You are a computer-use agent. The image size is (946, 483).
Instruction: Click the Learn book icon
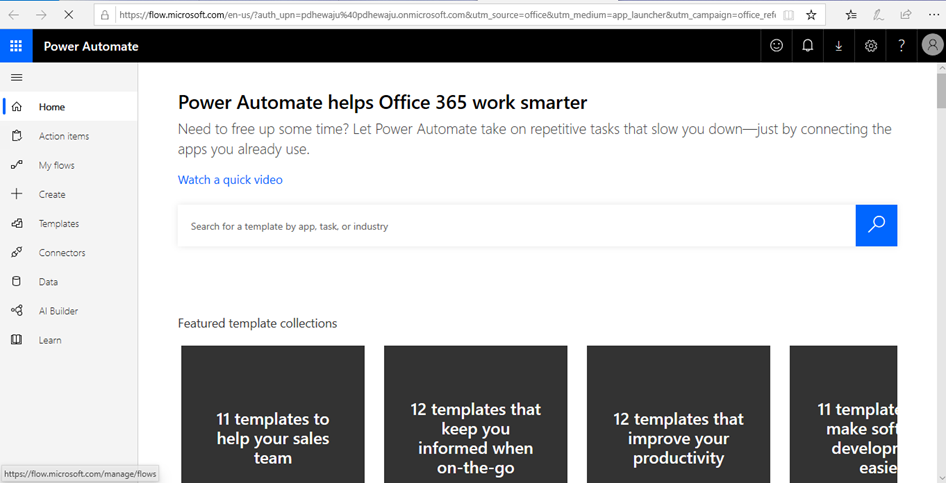click(x=17, y=339)
